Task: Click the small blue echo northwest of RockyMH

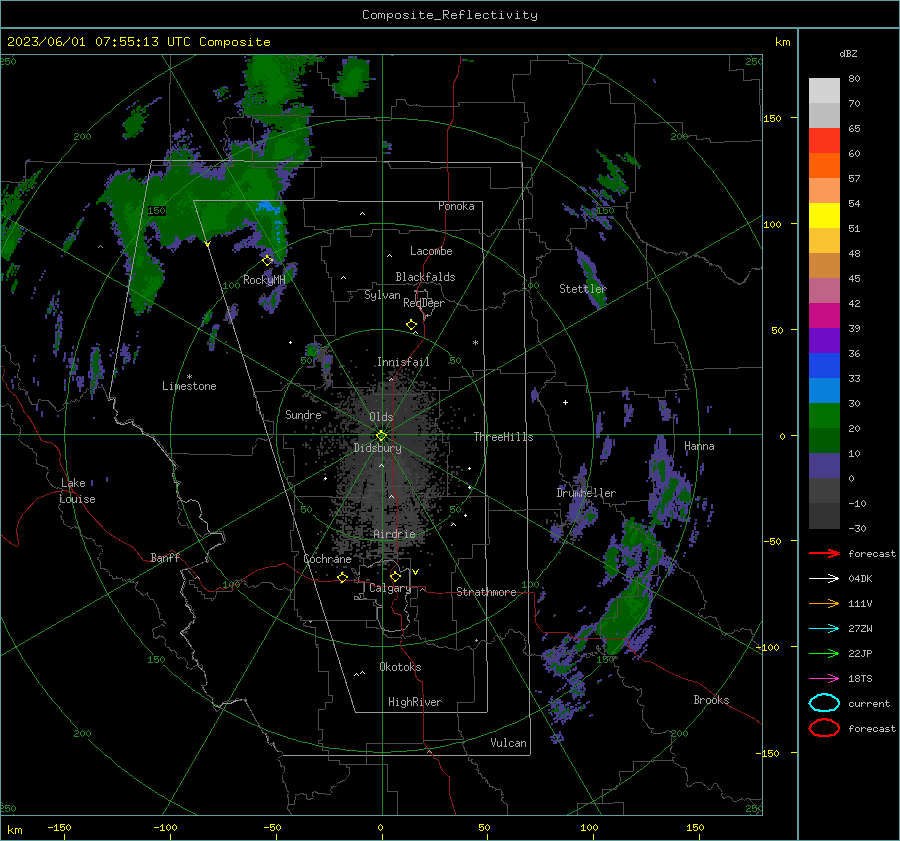Action: click(x=267, y=207)
